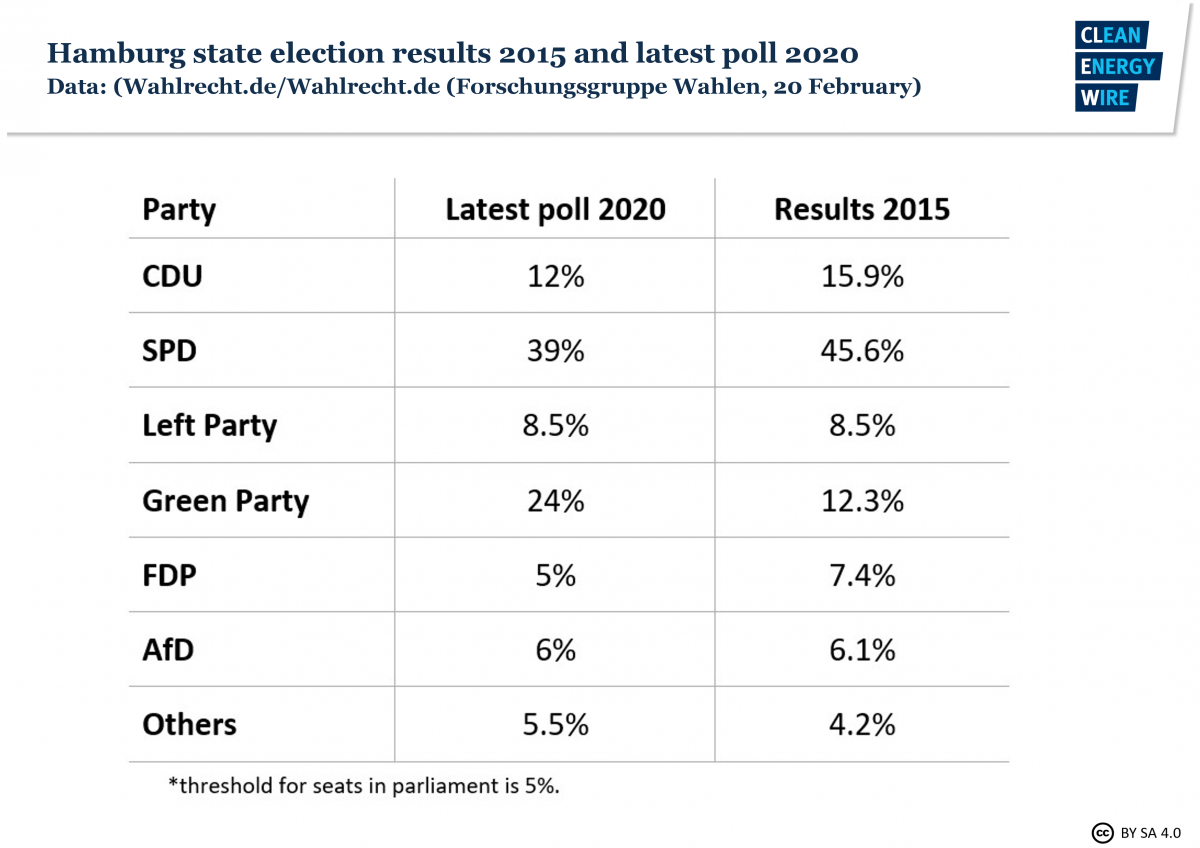Select the SPD row label
This screenshot has width=1200, height=848.
170,351
